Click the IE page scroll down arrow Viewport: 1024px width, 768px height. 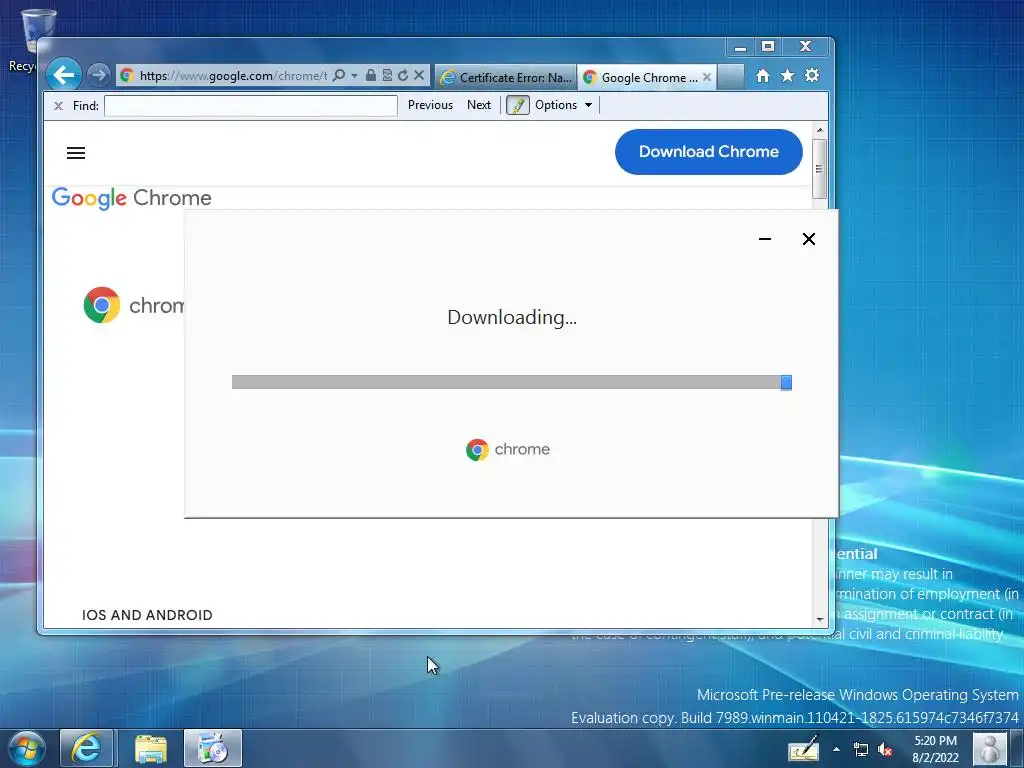point(820,619)
